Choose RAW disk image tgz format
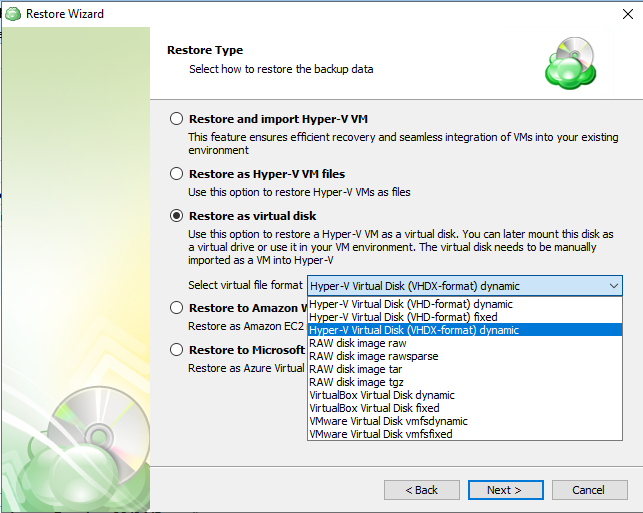 [x=355, y=382]
